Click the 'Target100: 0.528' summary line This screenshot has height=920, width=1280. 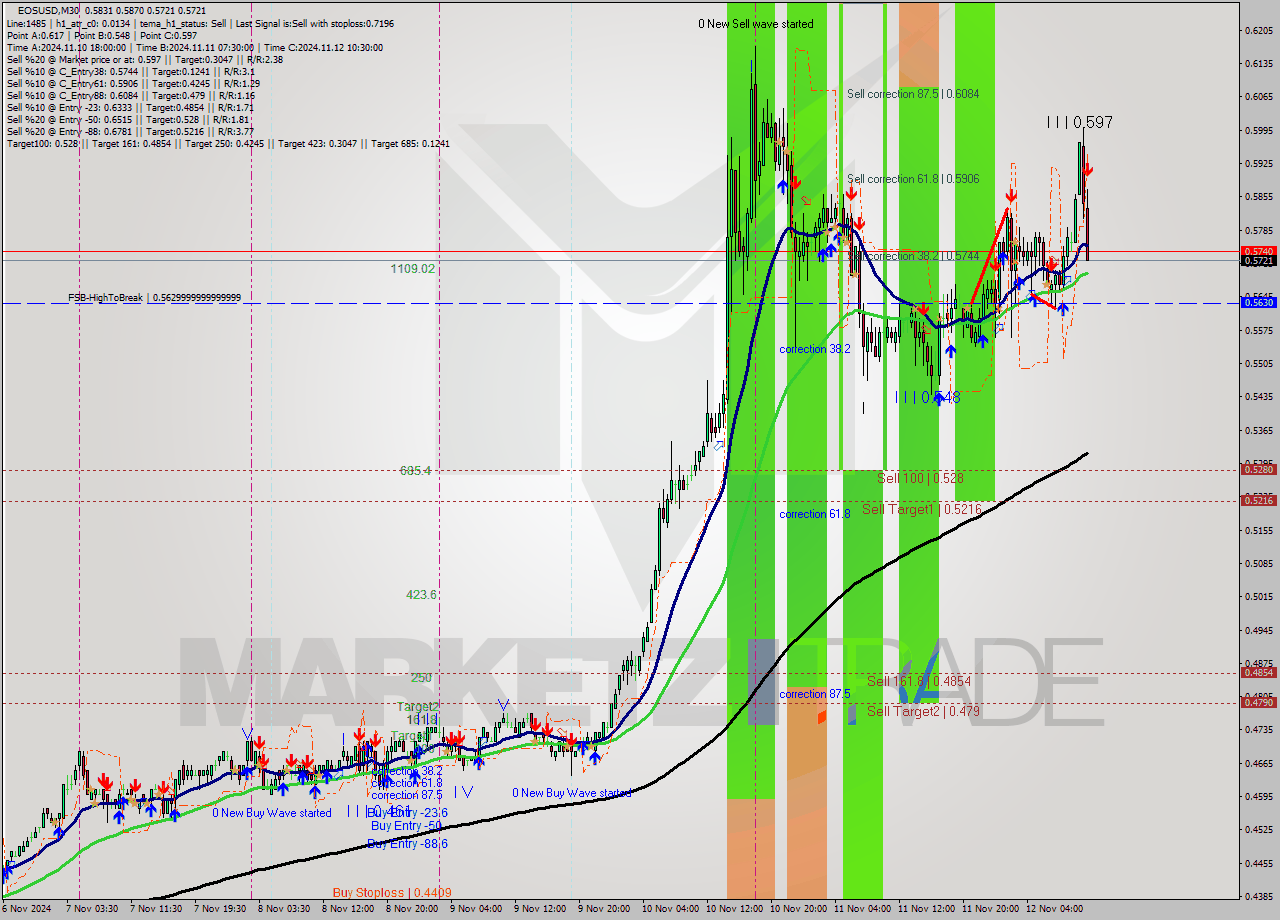[x=228, y=144]
